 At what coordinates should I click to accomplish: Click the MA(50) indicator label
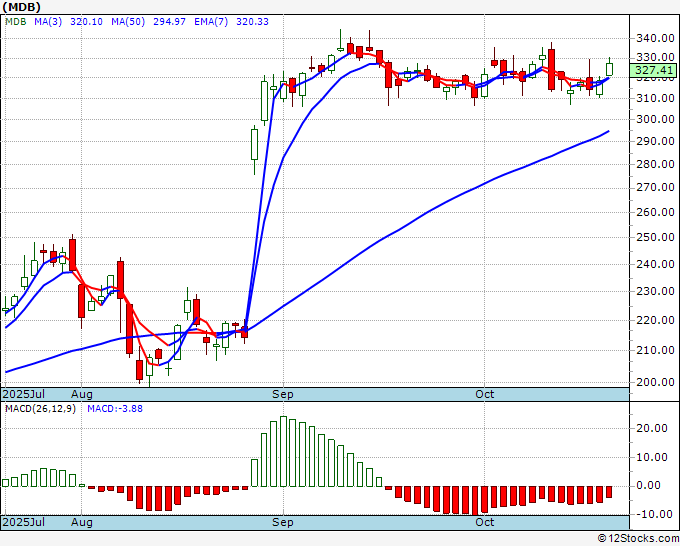pyautogui.click(x=128, y=22)
